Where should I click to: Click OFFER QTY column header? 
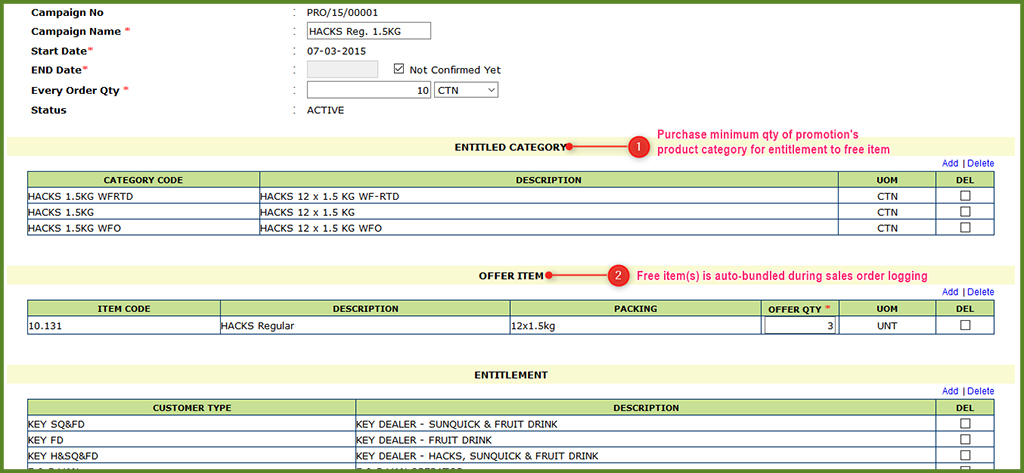point(800,308)
